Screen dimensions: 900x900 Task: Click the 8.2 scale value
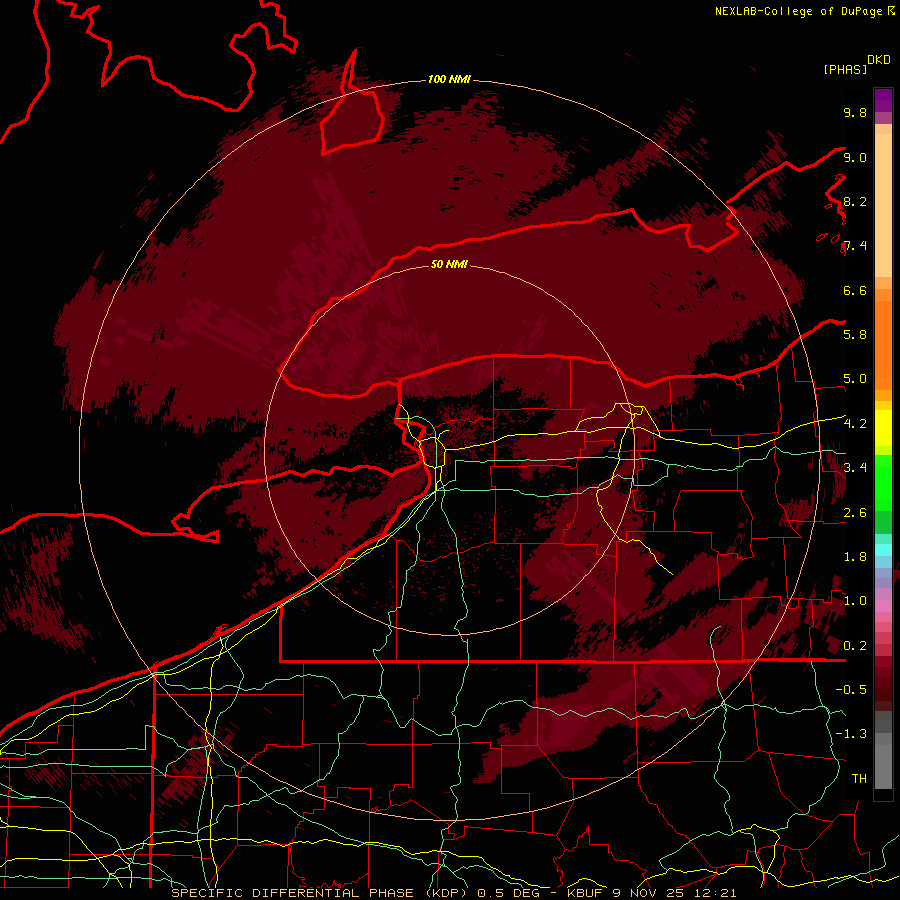click(855, 201)
